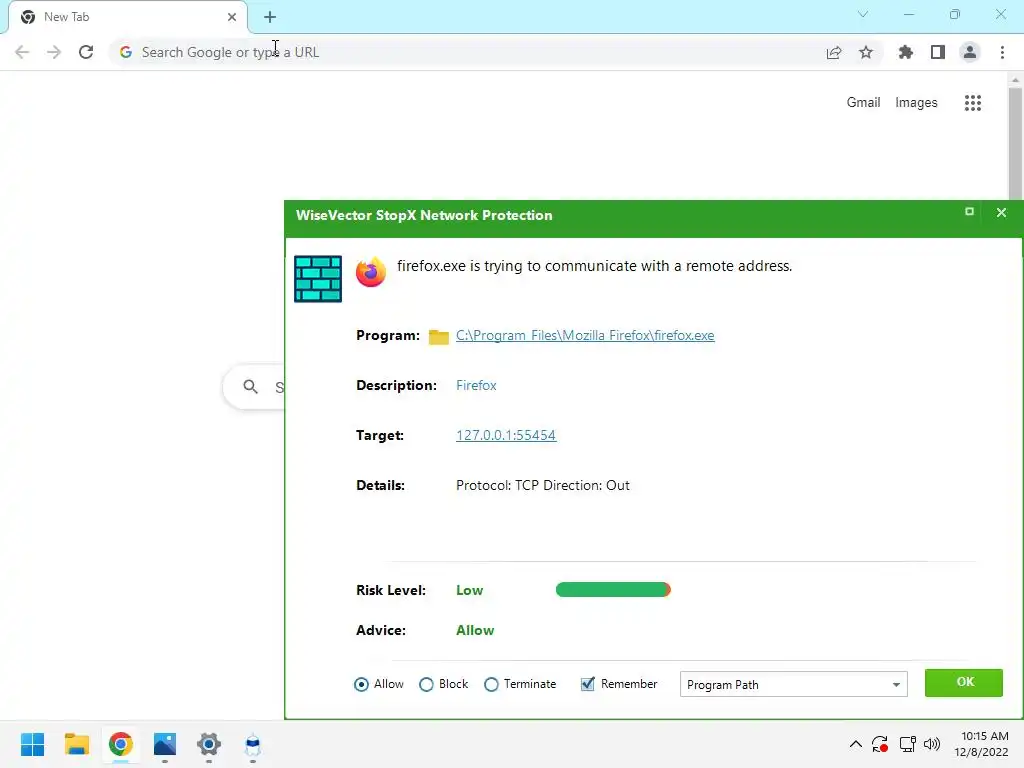Open the Chrome extensions puzzle icon
Image resolution: width=1024 pixels, height=768 pixels.
click(906, 52)
